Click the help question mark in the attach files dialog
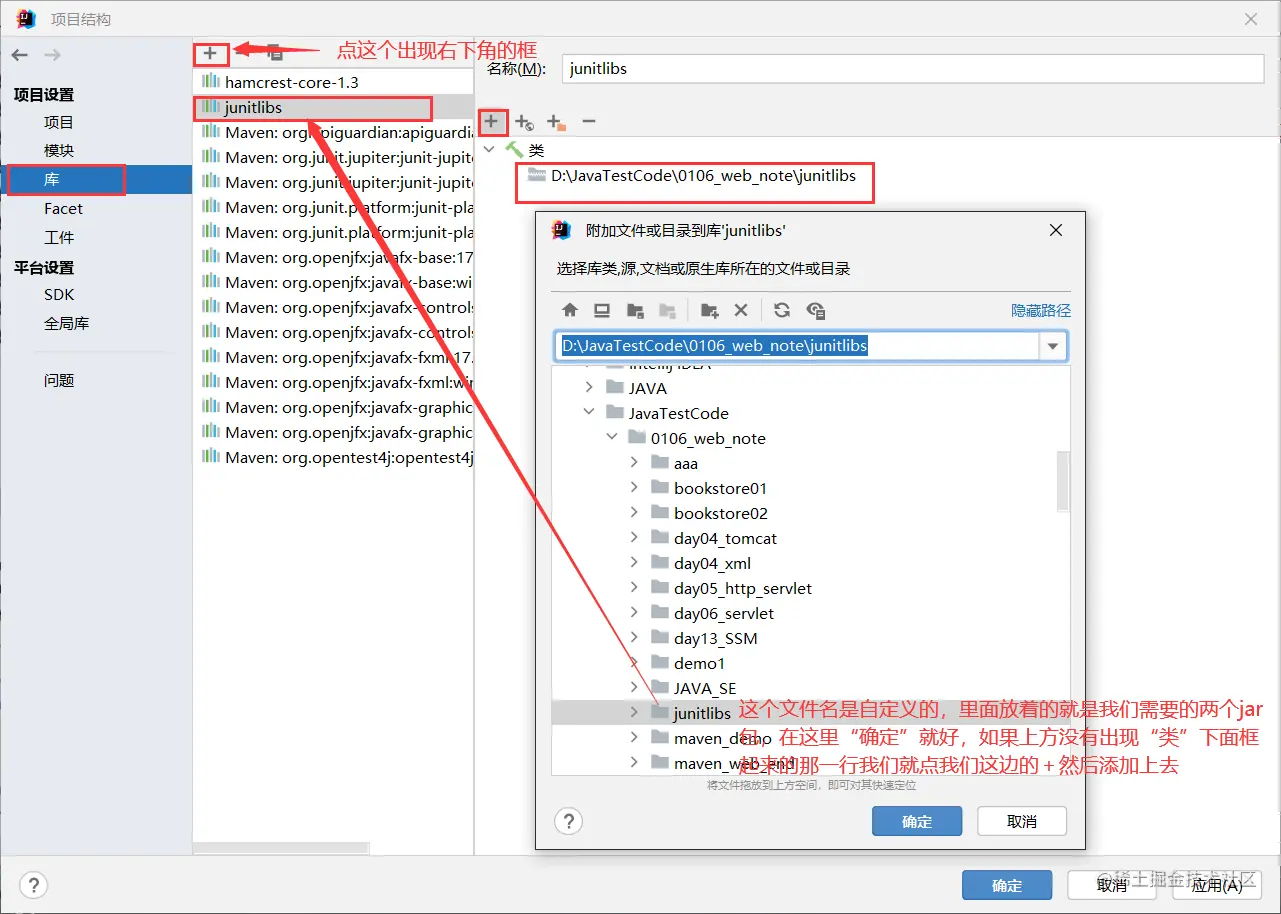1281x914 pixels. [x=568, y=821]
